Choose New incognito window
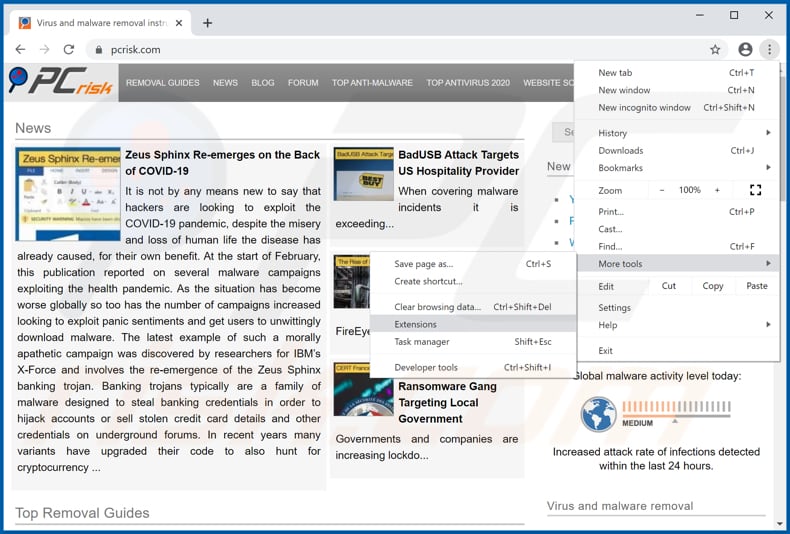This screenshot has height=534, width=790. coord(644,107)
